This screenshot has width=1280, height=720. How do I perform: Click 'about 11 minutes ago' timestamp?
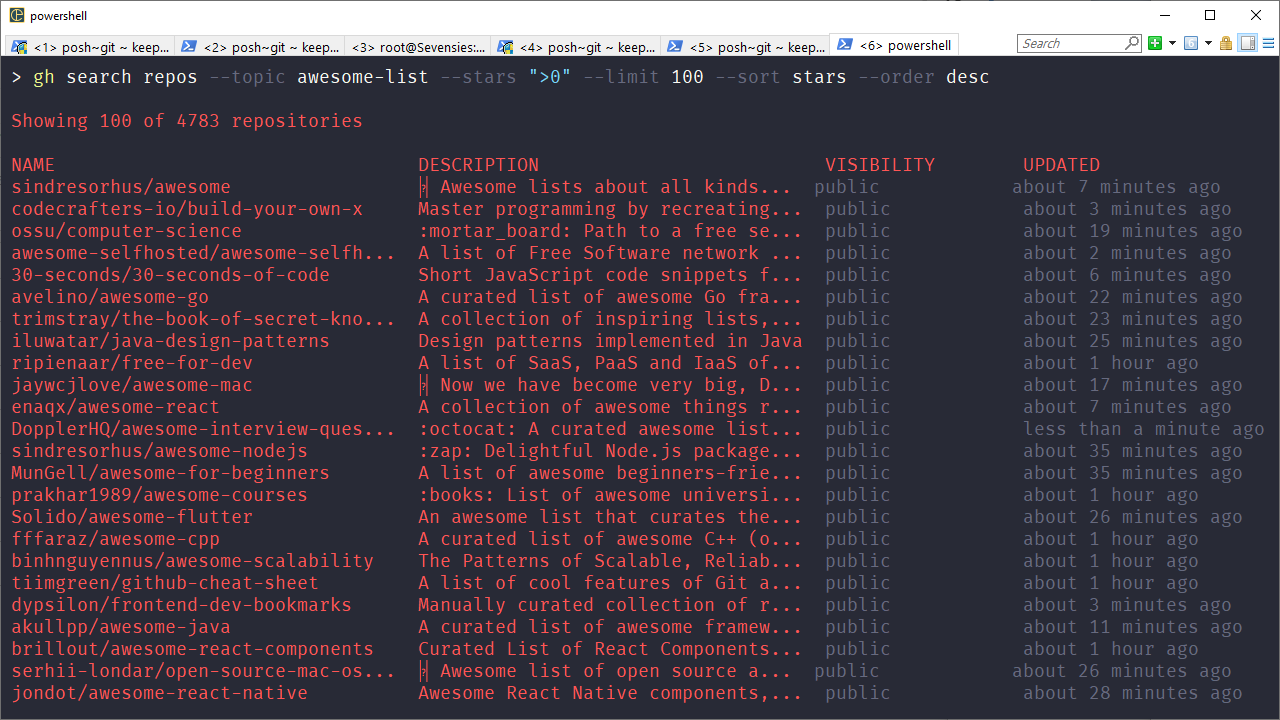click(x=1133, y=627)
